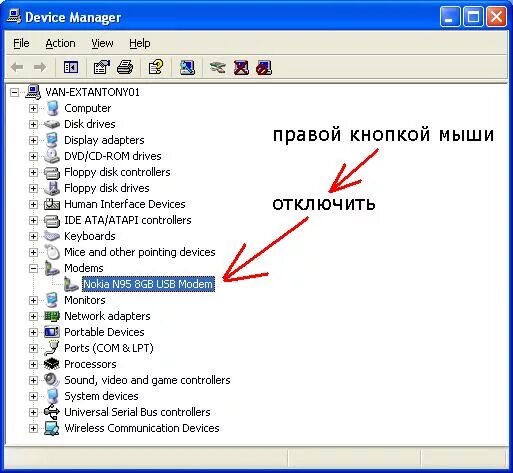Select the Portable Devices label
This screenshot has width=513, height=473.
pos(104,332)
